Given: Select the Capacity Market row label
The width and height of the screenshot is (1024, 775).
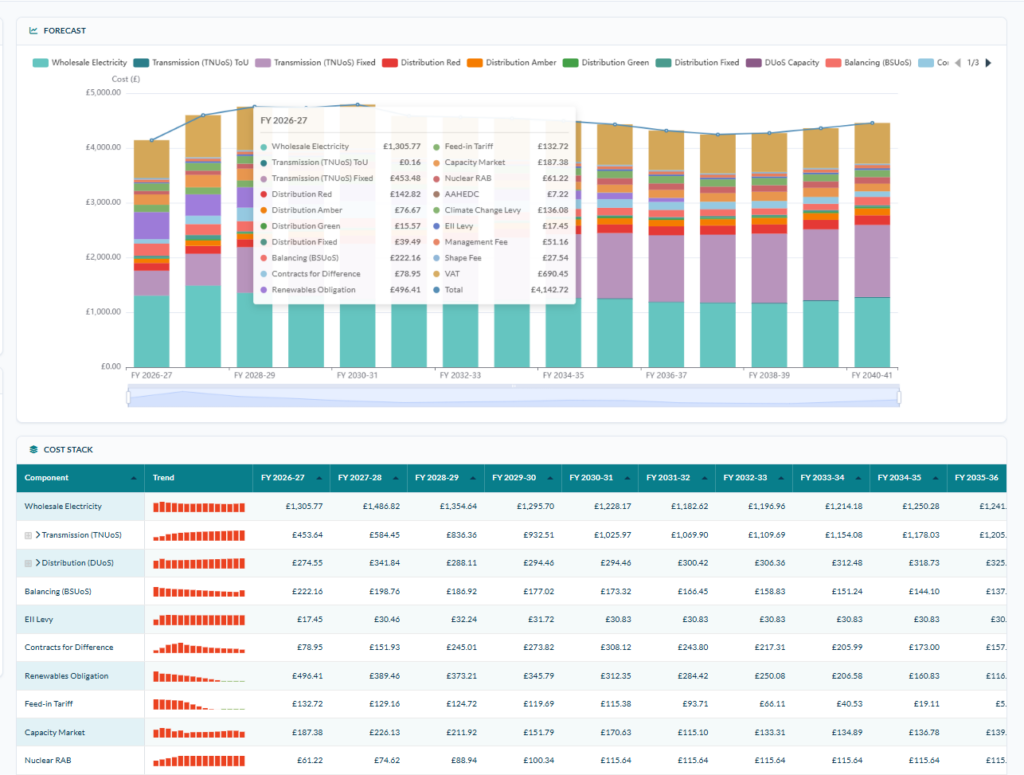Looking at the screenshot, I should pyautogui.click(x=55, y=733).
